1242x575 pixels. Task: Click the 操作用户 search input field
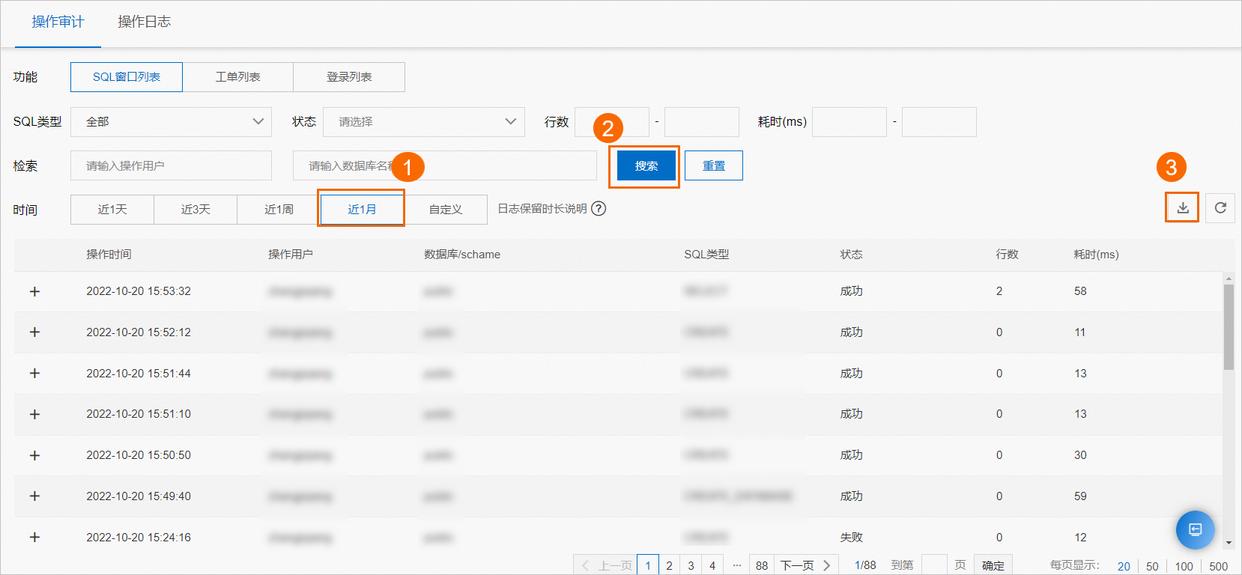tap(171, 166)
